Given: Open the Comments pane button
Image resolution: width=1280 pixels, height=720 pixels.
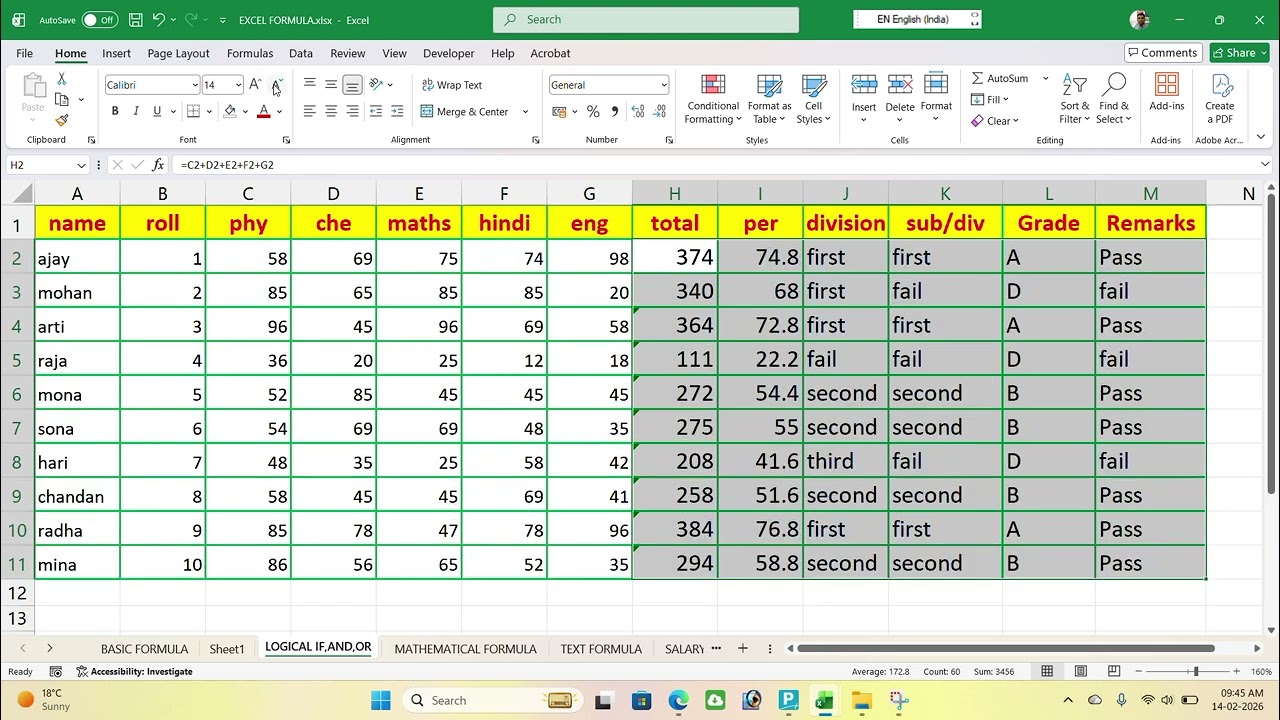Looking at the screenshot, I should tap(1161, 53).
